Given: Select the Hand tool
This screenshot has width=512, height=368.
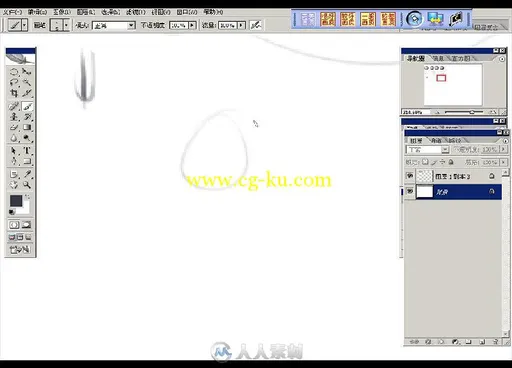Looking at the screenshot, I should pos(14,185).
